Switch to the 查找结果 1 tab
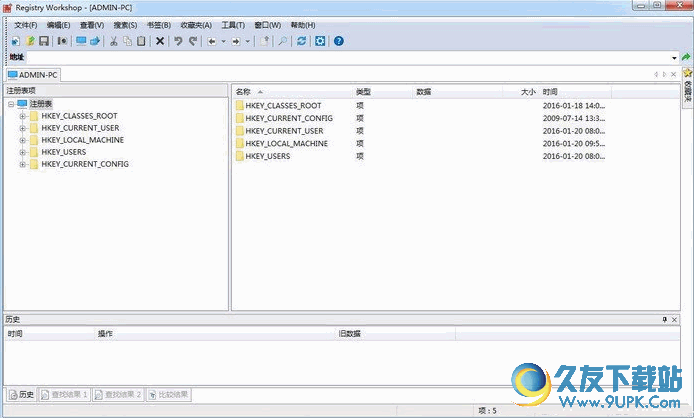694x418 pixels. (x=64, y=395)
